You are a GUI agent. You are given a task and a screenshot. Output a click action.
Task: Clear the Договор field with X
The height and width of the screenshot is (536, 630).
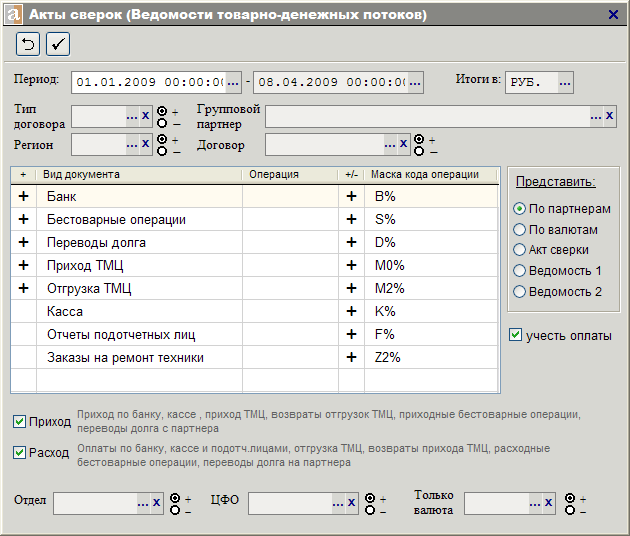(403, 144)
